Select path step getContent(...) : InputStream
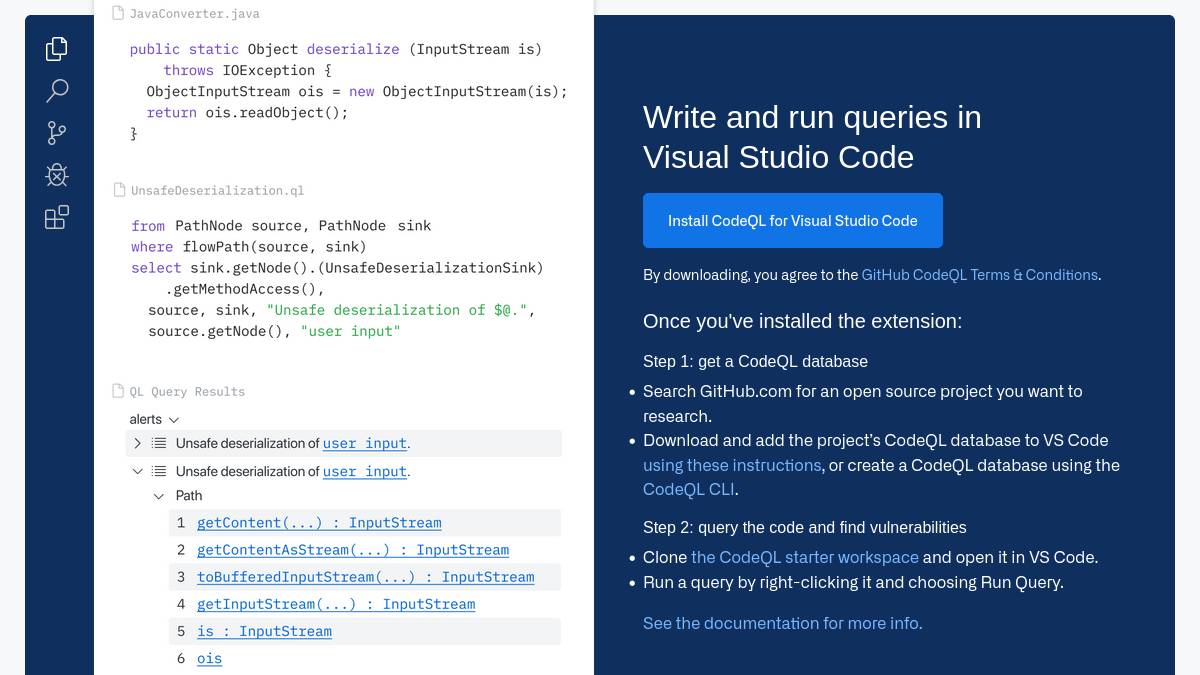Image resolution: width=1200 pixels, height=675 pixels. point(319,522)
